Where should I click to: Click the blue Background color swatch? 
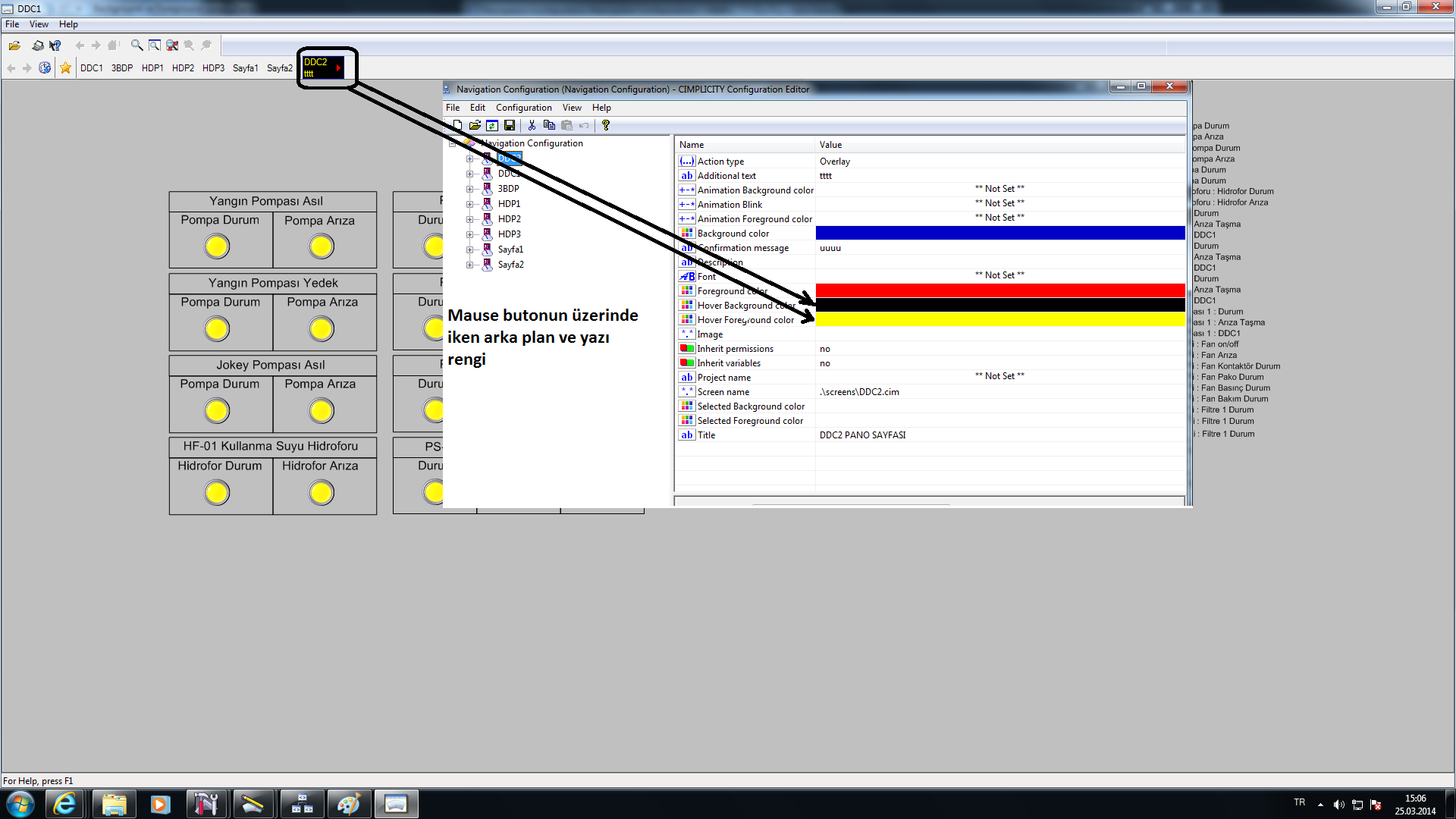(x=1000, y=233)
